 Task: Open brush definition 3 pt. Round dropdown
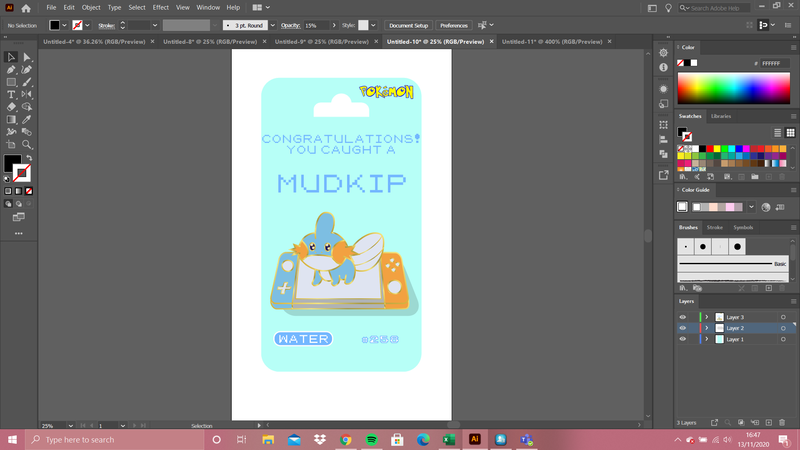[x=272, y=26]
